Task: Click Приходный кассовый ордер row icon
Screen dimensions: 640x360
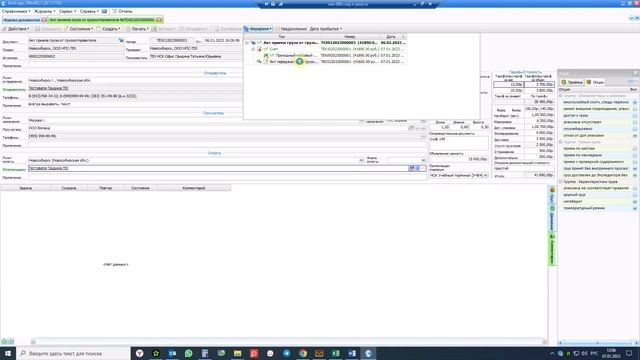Action: [x=266, y=55]
